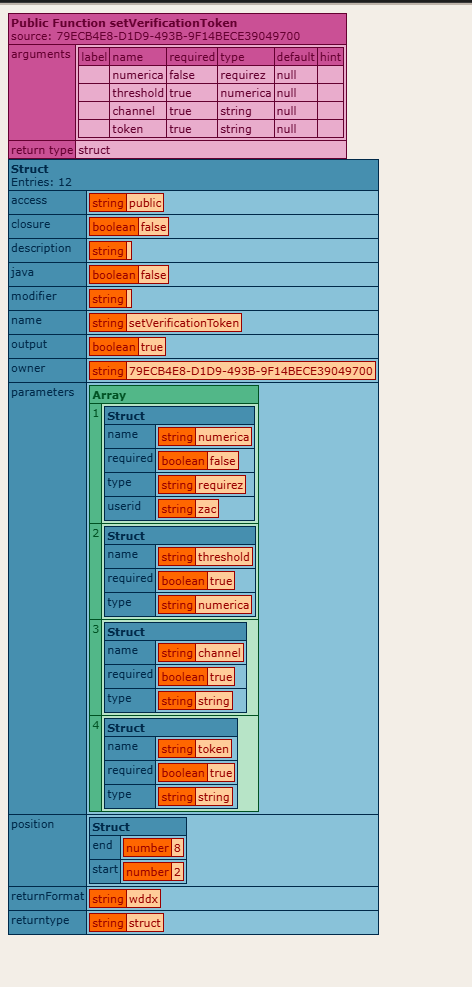Click the owner UUID string value
Image resolution: width=472 pixels, height=987 pixels.
tap(251, 371)
